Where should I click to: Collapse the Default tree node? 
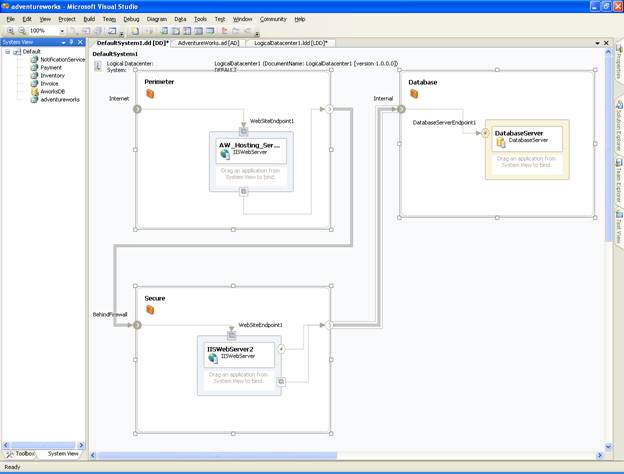coord(8,52)
